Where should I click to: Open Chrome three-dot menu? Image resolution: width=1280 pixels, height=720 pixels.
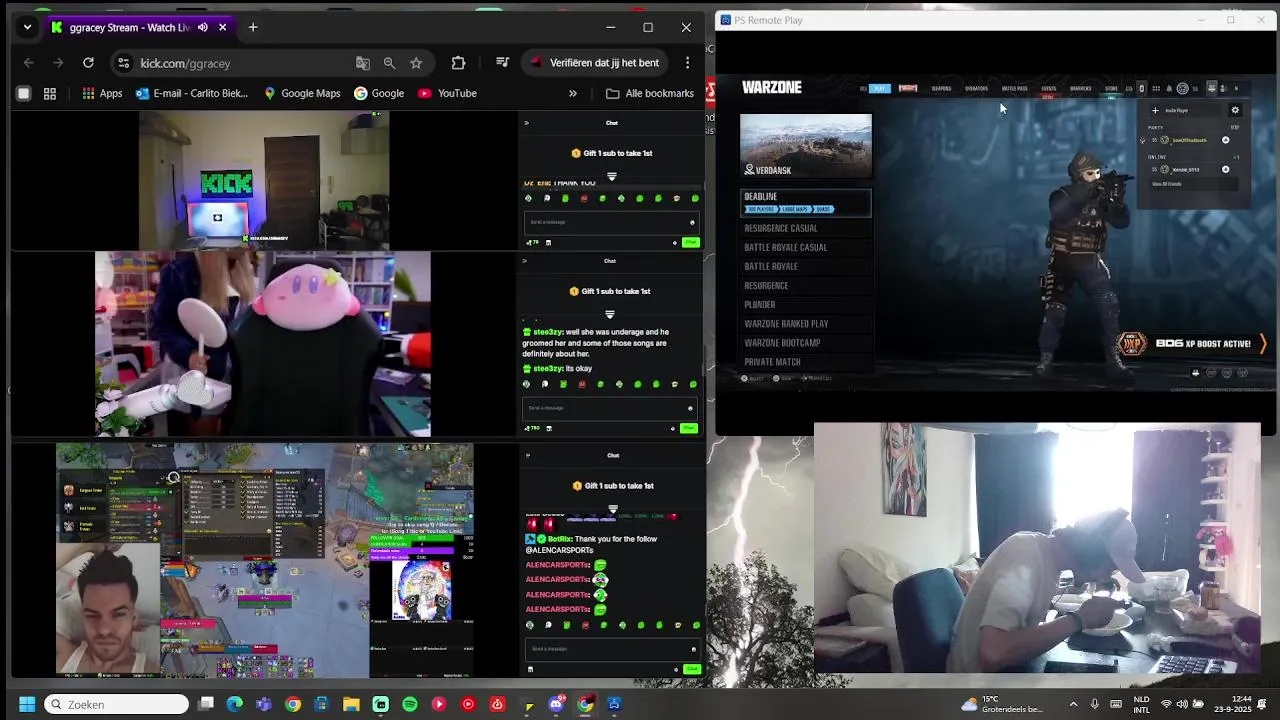pyautogui.click(x=687, y=63)
